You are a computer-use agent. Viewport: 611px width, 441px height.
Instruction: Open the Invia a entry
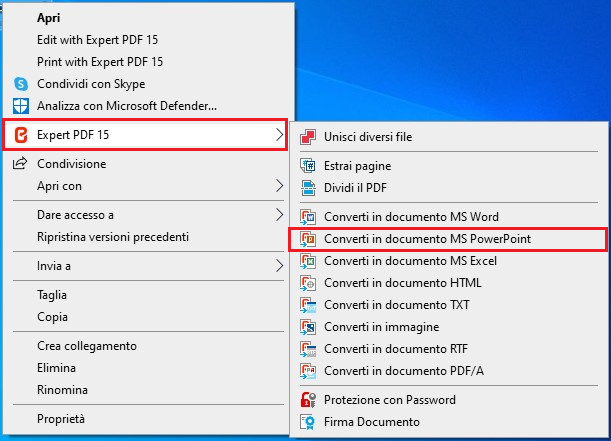coord(148,266)
